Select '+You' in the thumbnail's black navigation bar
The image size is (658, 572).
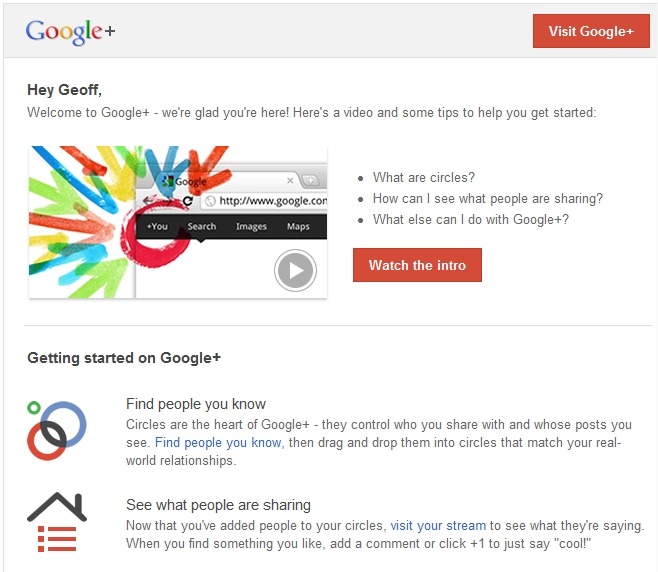(x=157, y=227)
